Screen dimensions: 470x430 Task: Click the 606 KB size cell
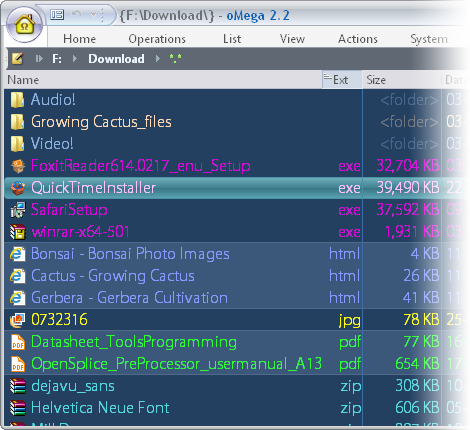tap(417, 408)
